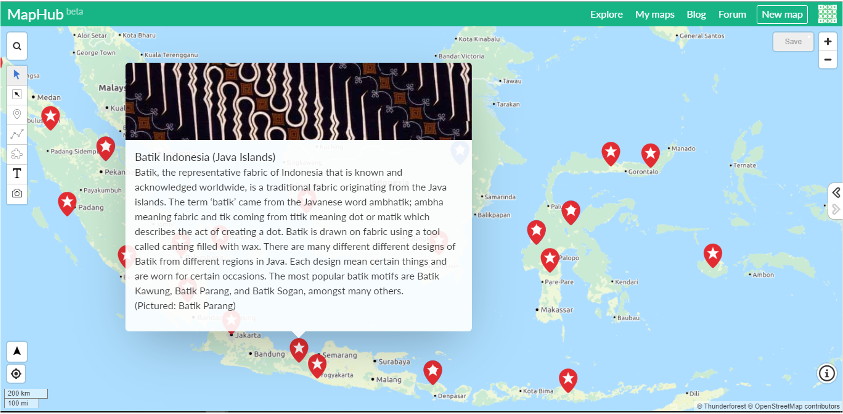
Task: Open the map search tool
Action: [17, 46]
